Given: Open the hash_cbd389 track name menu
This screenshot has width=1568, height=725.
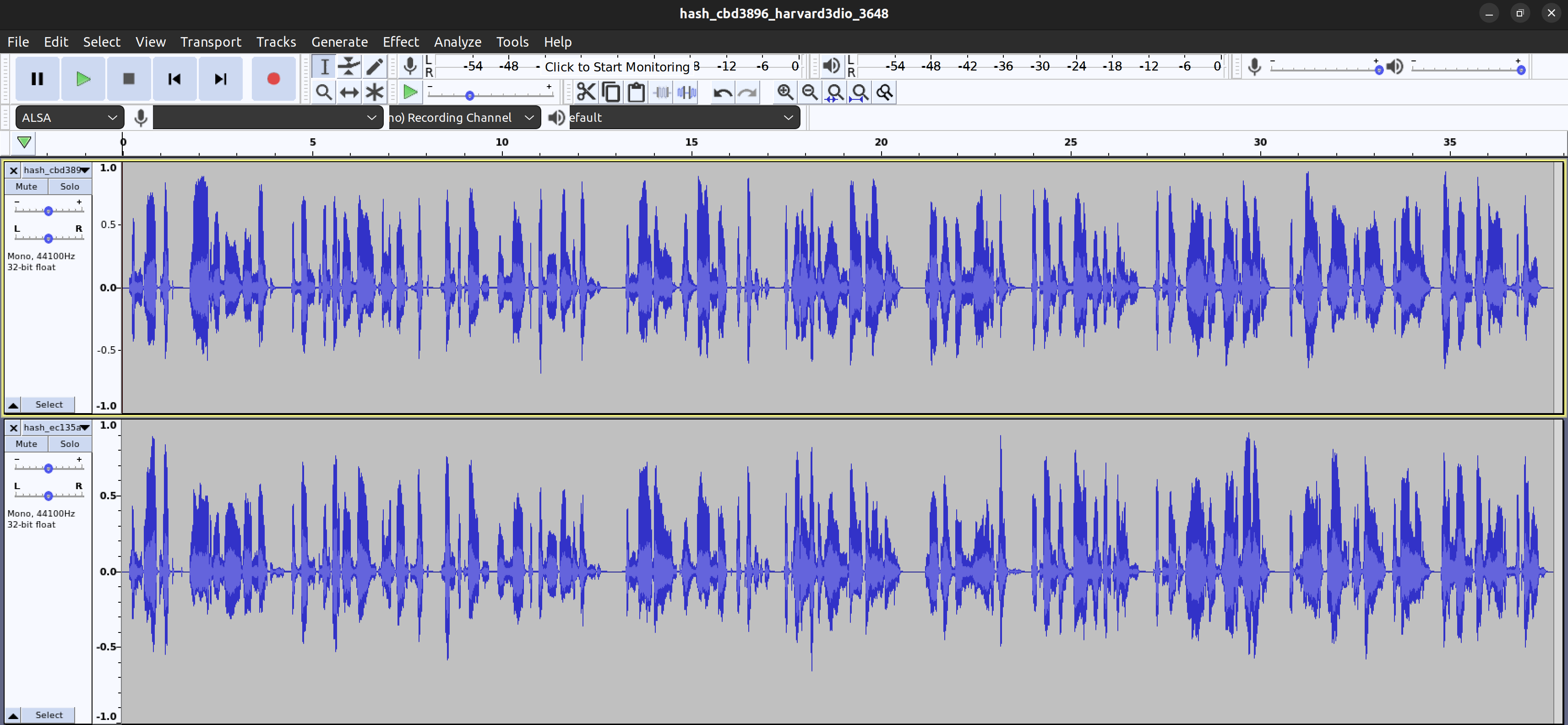Looking at the screenshot, I should click(56, 170).
